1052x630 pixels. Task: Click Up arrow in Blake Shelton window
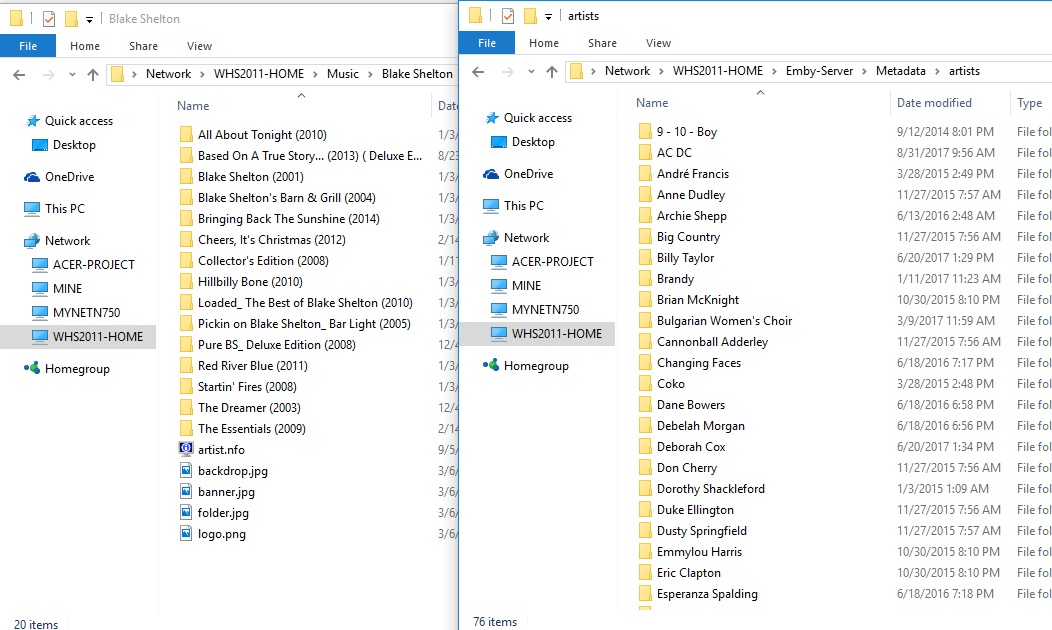pyautogui.click(x=93, y=74)
